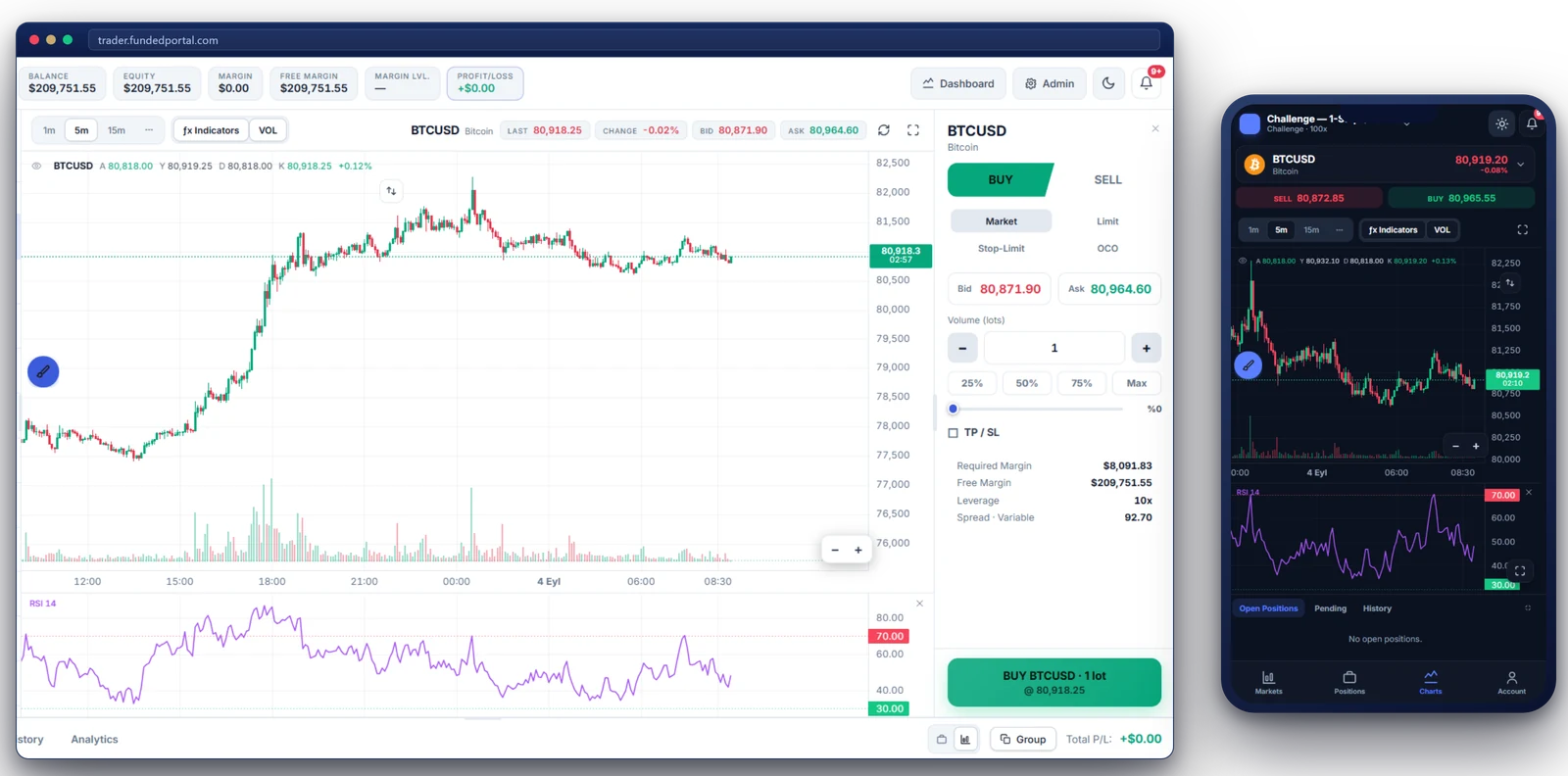Image resolution: width=1568 pixels, height=776 pixels.
Task: Close the RSI 14 panel on desktop
Action: (x=919, y=604)
